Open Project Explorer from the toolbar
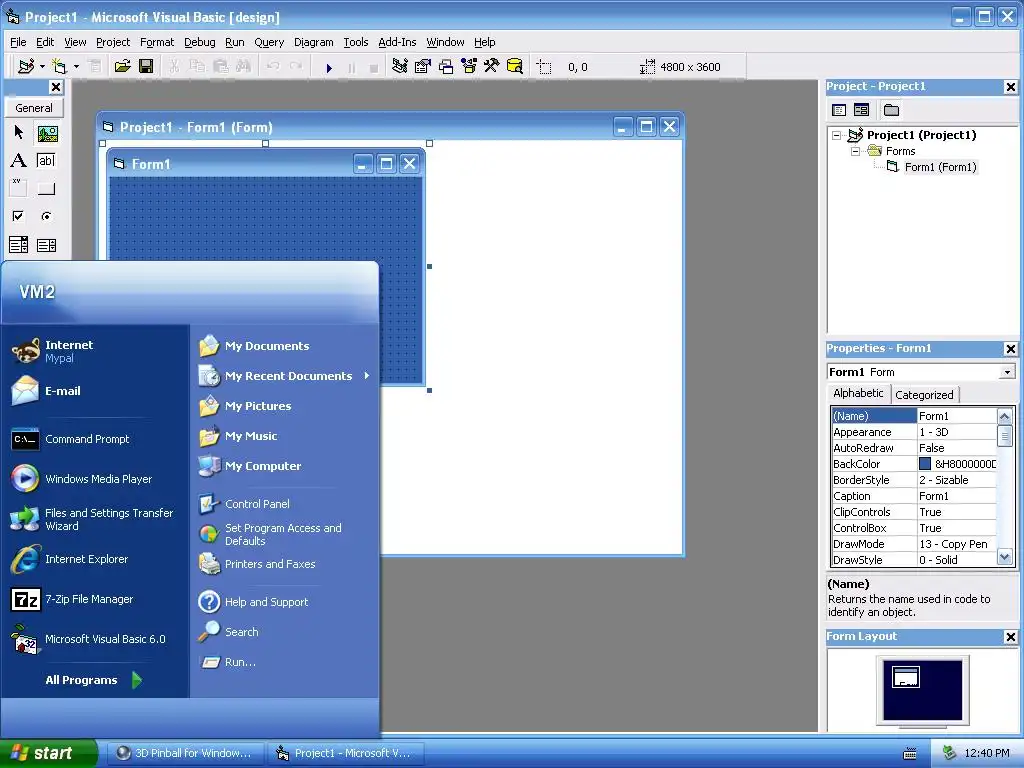The height and width of the screenshot is (768, 1024). point(400,67)
